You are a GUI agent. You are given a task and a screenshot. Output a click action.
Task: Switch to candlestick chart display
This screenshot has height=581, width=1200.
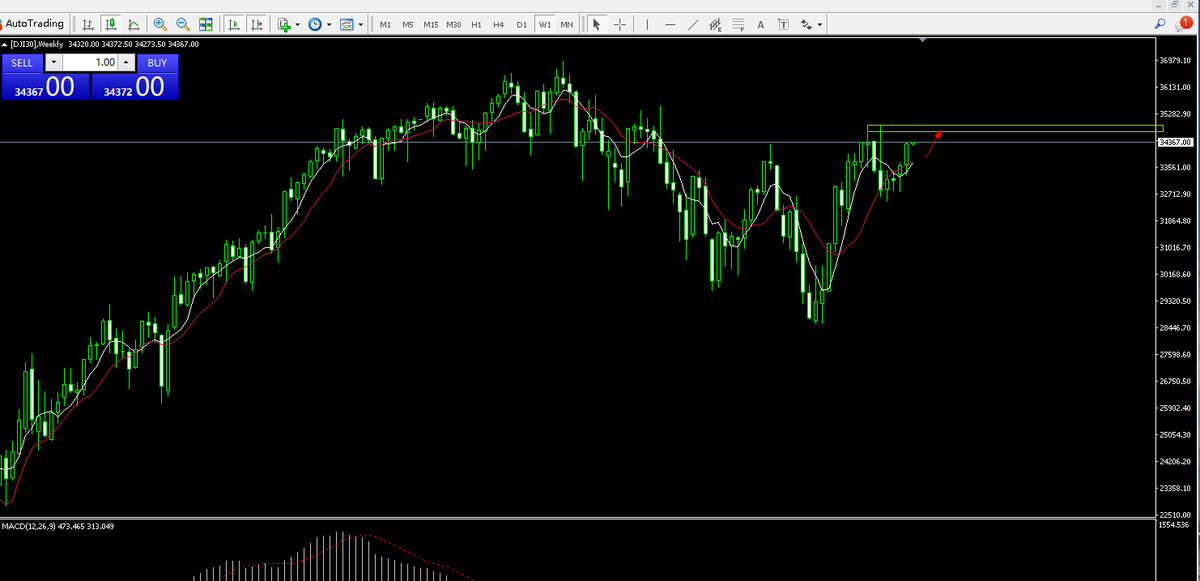[x=110, y=24]
